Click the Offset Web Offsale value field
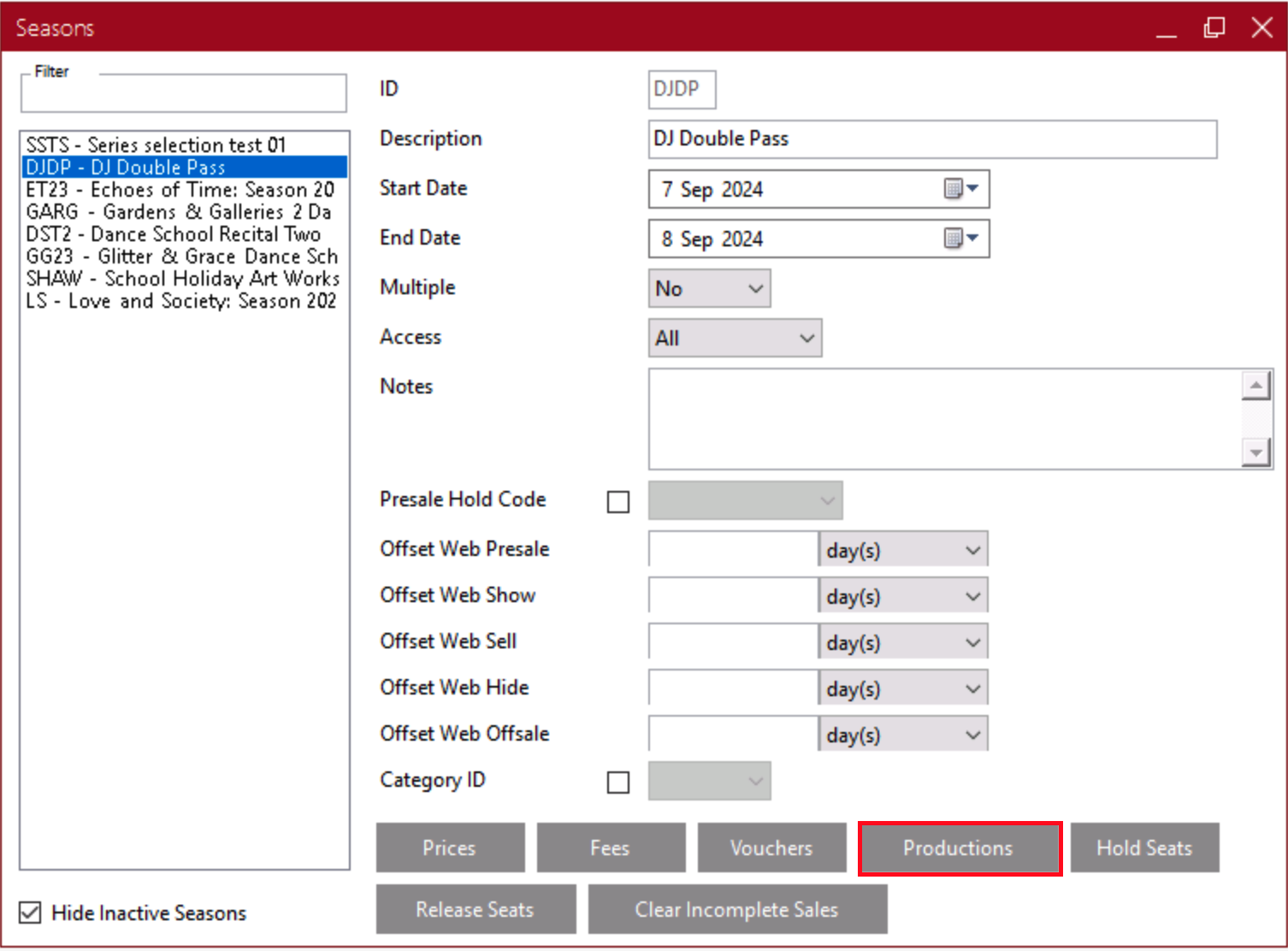 733,734
